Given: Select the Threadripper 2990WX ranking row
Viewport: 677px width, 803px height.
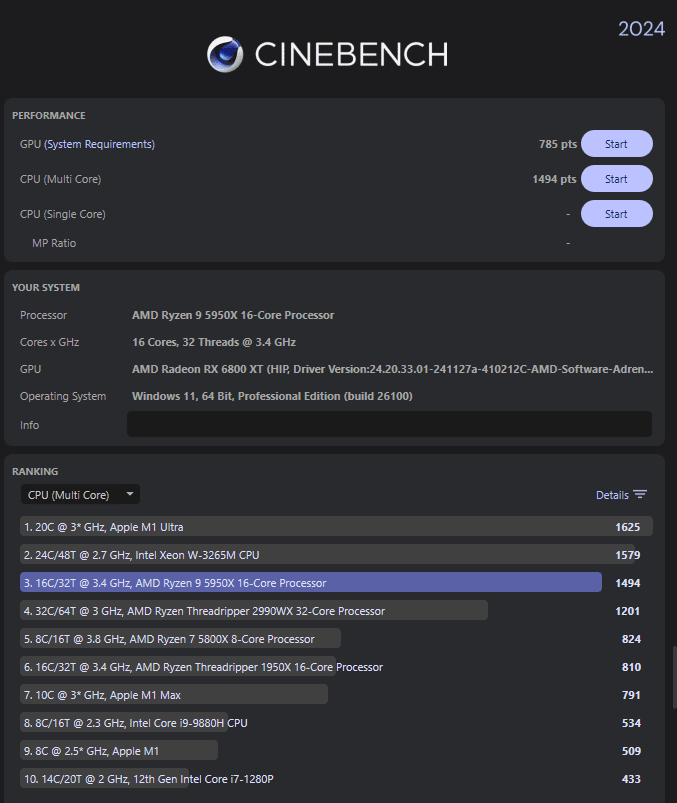Looking at the screenshot, I should [336, 610].
